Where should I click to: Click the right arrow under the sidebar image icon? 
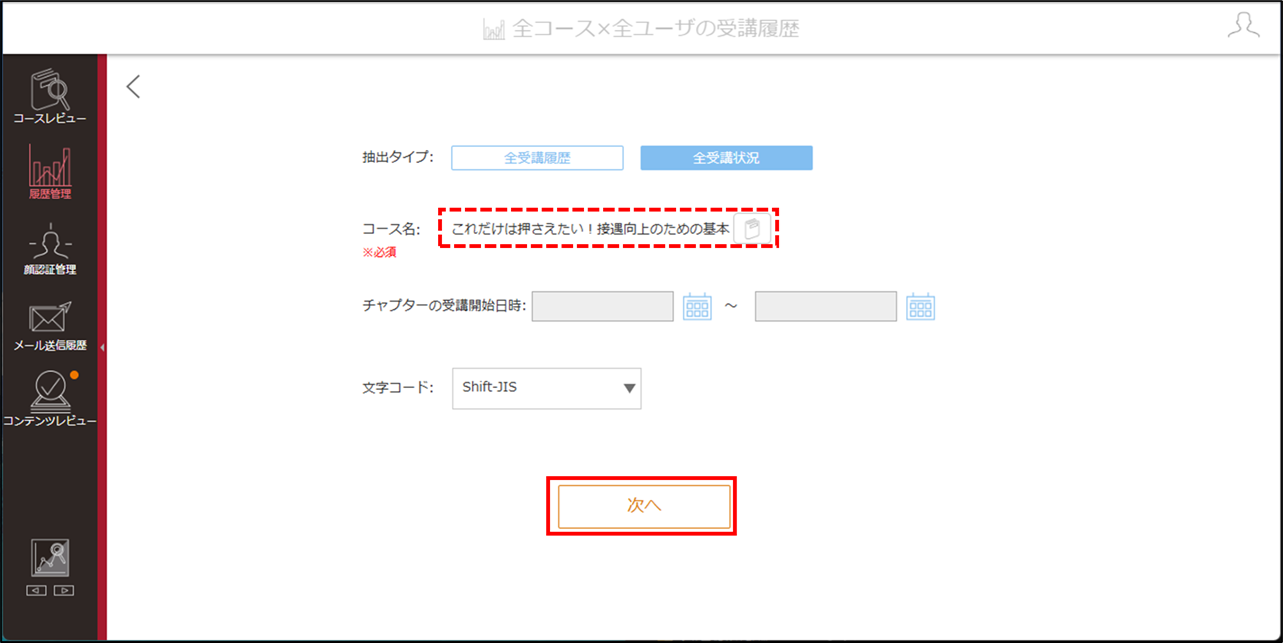click(64, 590)
